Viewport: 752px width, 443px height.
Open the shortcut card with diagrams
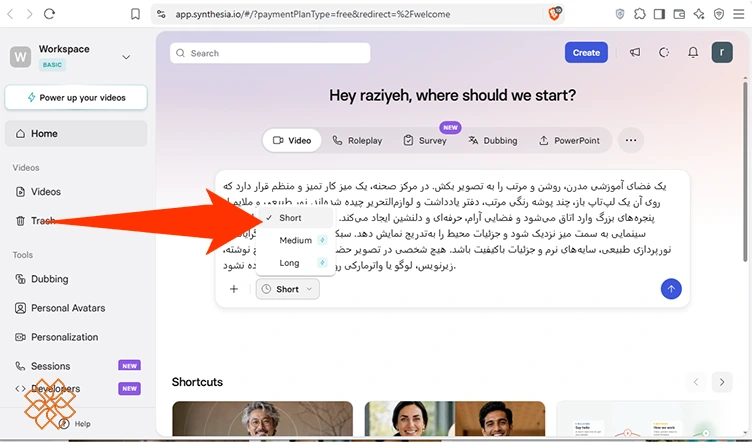coord(647,419)
